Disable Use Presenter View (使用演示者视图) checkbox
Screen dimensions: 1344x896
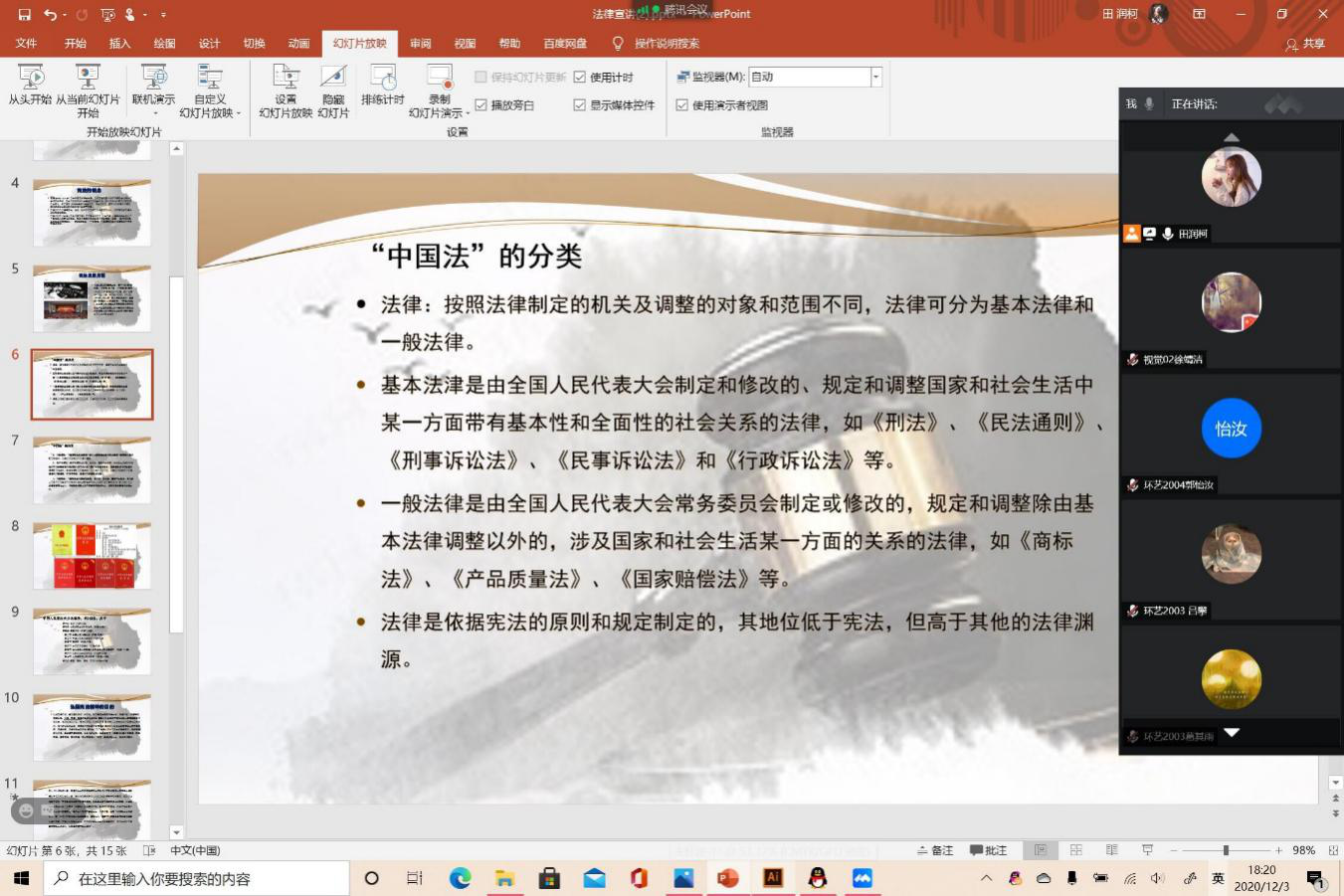[682, 105]
